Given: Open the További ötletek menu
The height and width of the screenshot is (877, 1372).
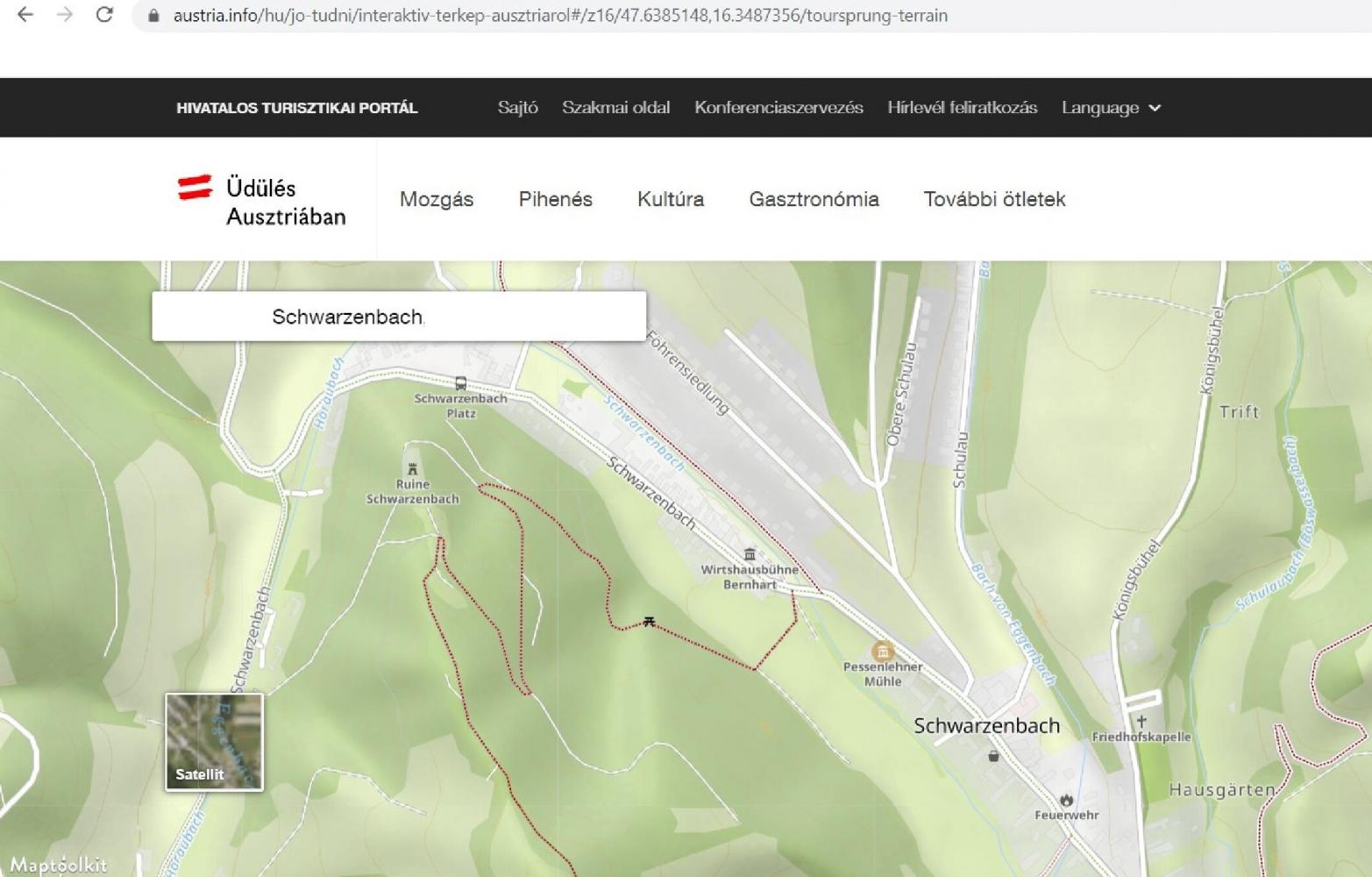Looking at the screenshot, I should point(994,199).
